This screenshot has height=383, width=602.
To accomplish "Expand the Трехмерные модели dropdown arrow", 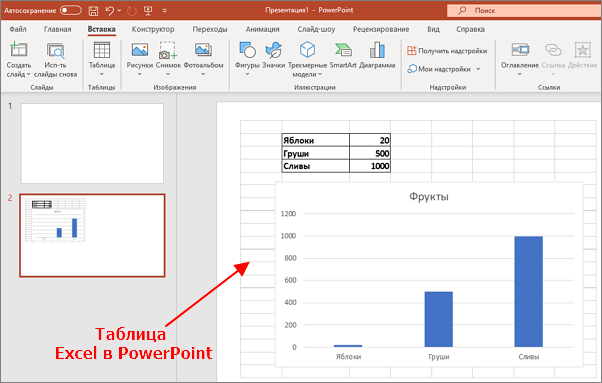I will (x=320, y=74).
